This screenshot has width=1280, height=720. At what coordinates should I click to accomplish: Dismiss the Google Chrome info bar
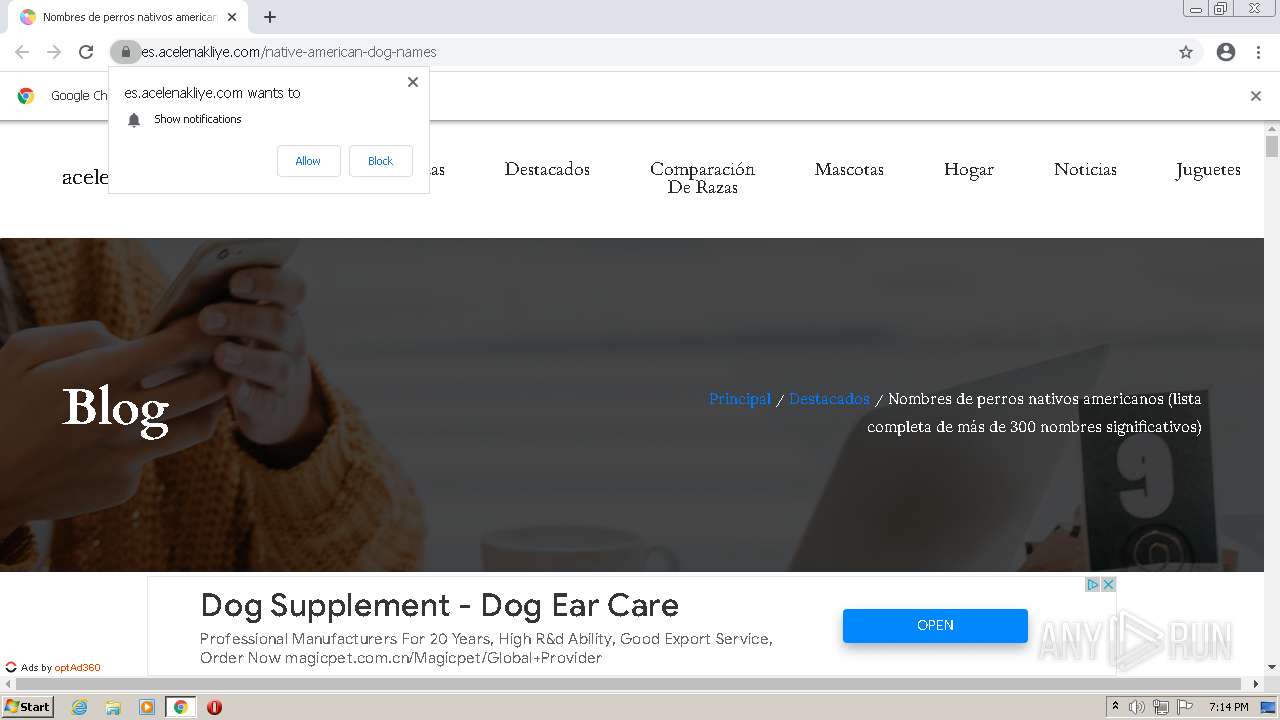coord(1256,96)
